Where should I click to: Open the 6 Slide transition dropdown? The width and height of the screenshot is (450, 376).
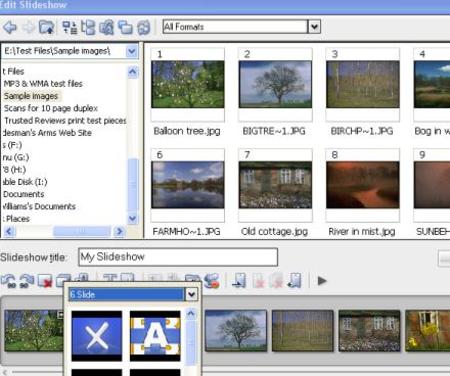point(191,294)
